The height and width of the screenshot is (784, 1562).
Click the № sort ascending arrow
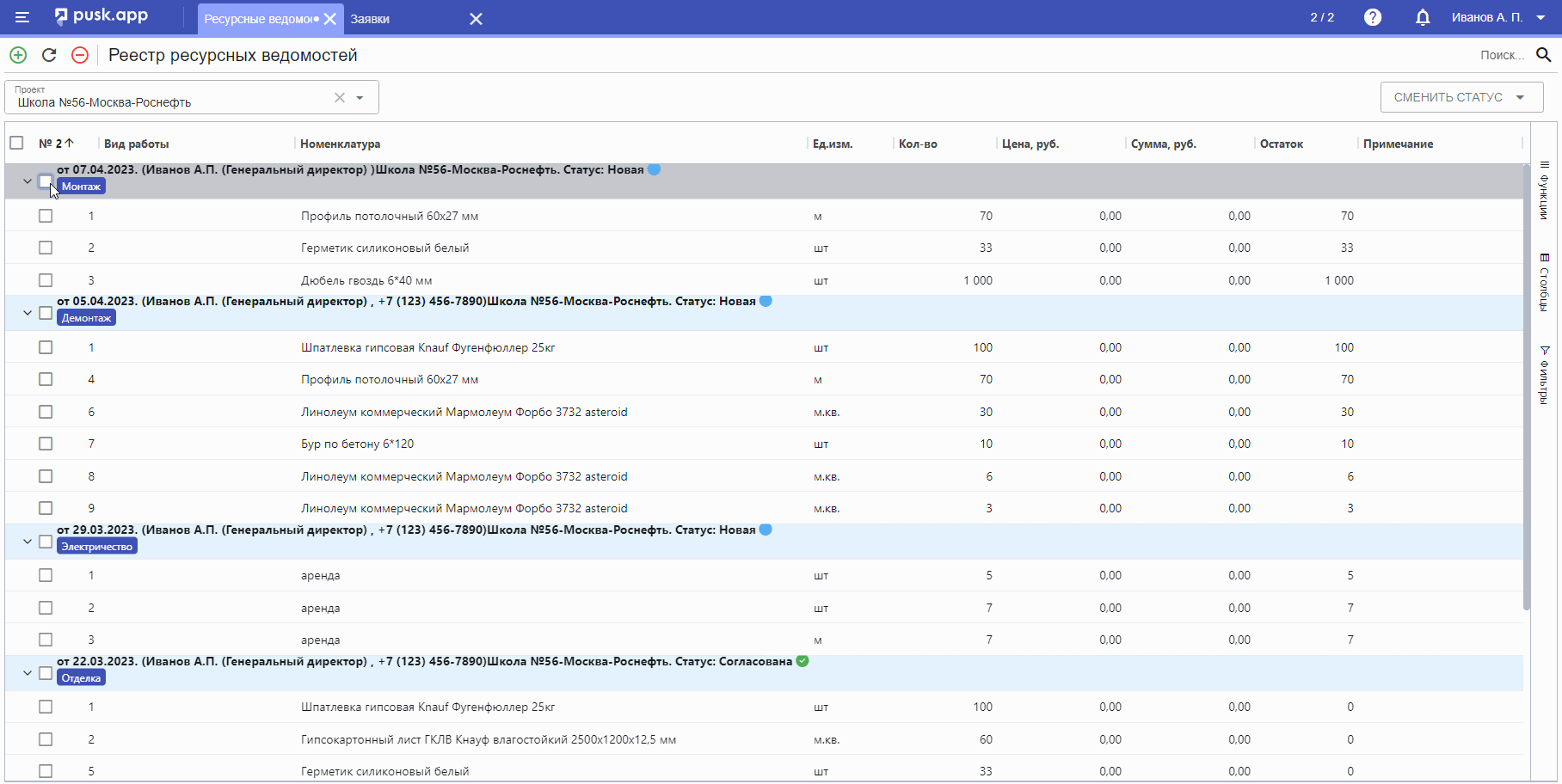coord(70,143)
